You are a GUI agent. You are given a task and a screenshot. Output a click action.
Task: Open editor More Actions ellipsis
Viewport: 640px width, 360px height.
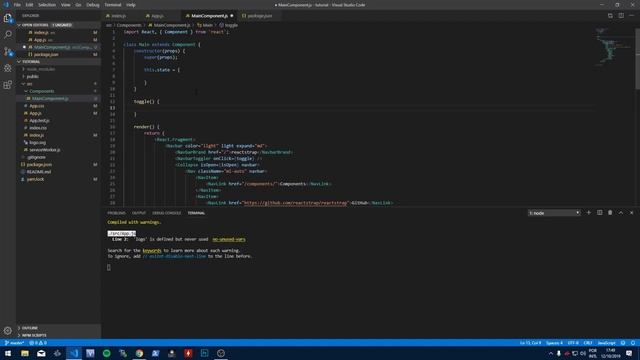[x=631, y=16]
